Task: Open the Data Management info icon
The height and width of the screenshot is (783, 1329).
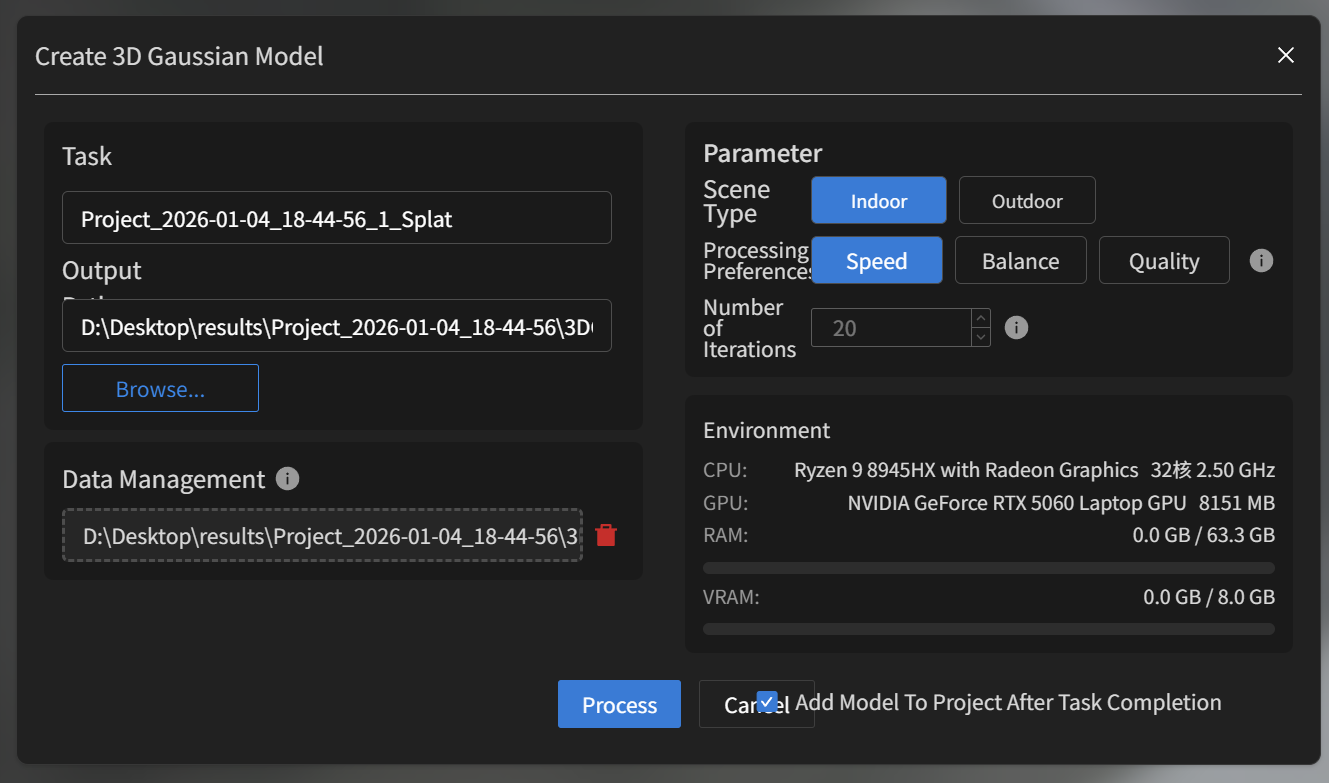Action: [287, 479]
